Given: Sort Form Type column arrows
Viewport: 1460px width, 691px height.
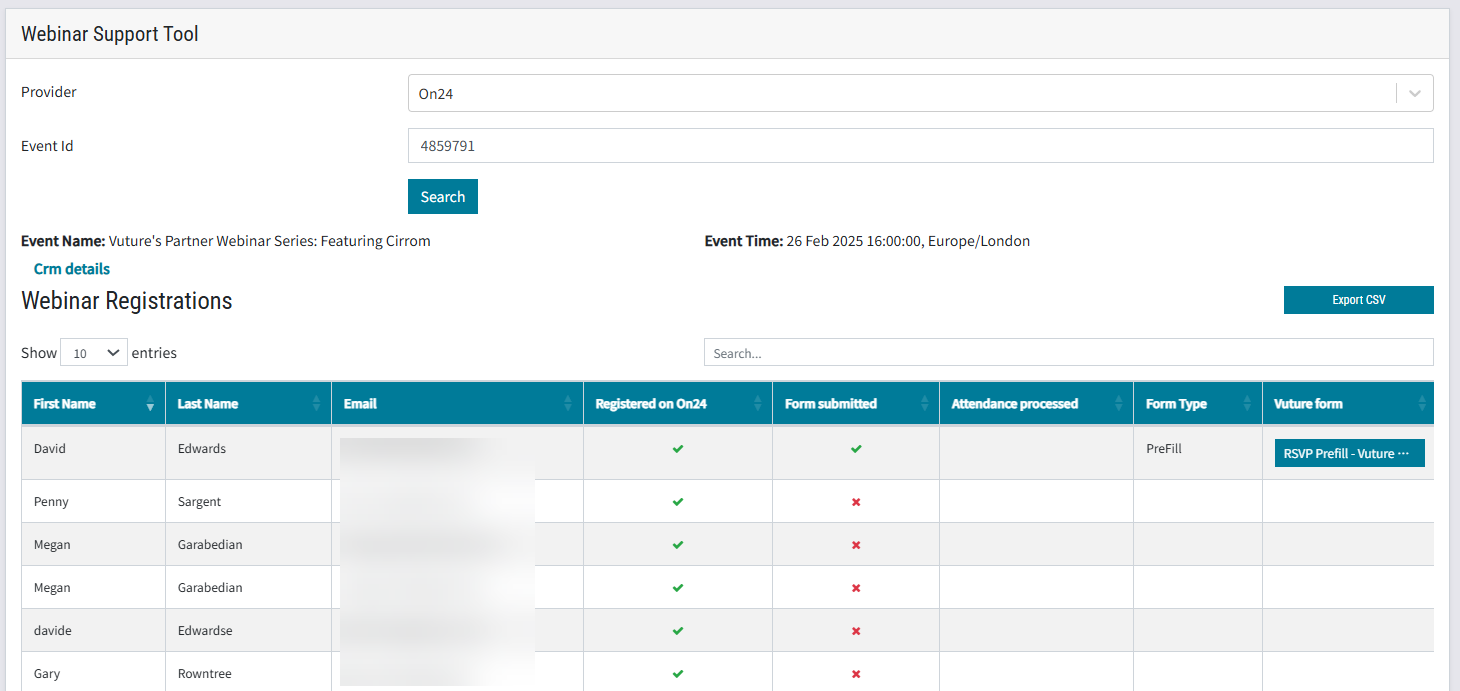Looking at the screenshot, I should [x=1247, y=404].
